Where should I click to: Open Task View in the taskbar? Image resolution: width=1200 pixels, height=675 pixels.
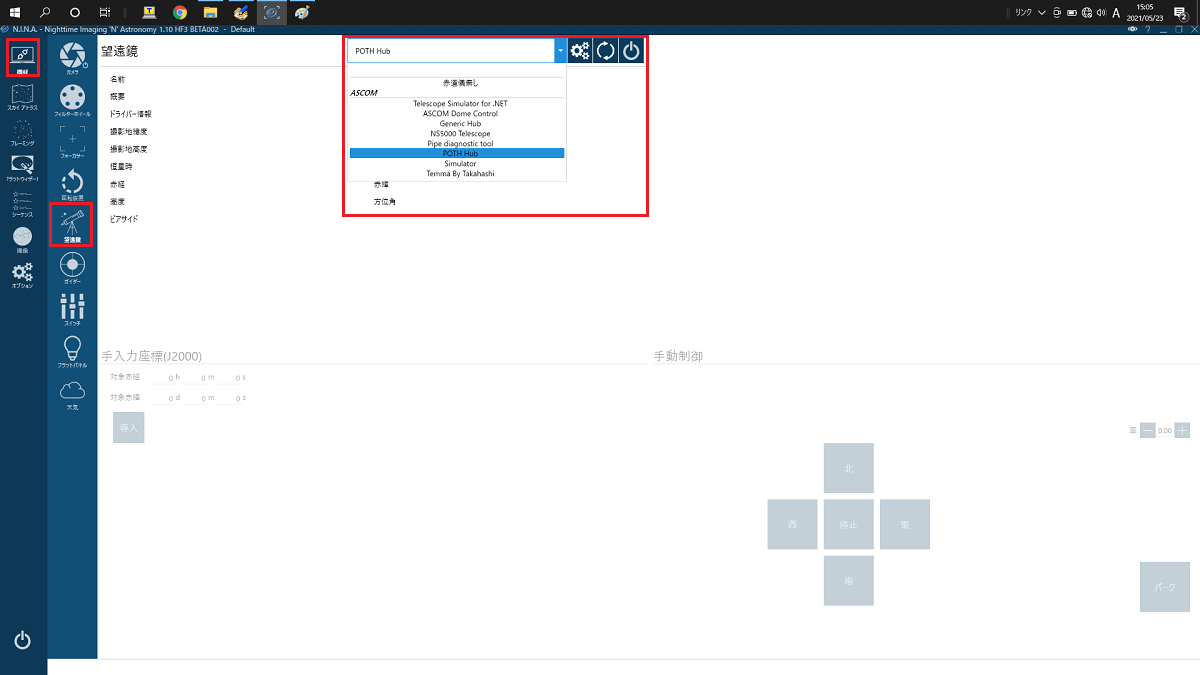point(105,12)
